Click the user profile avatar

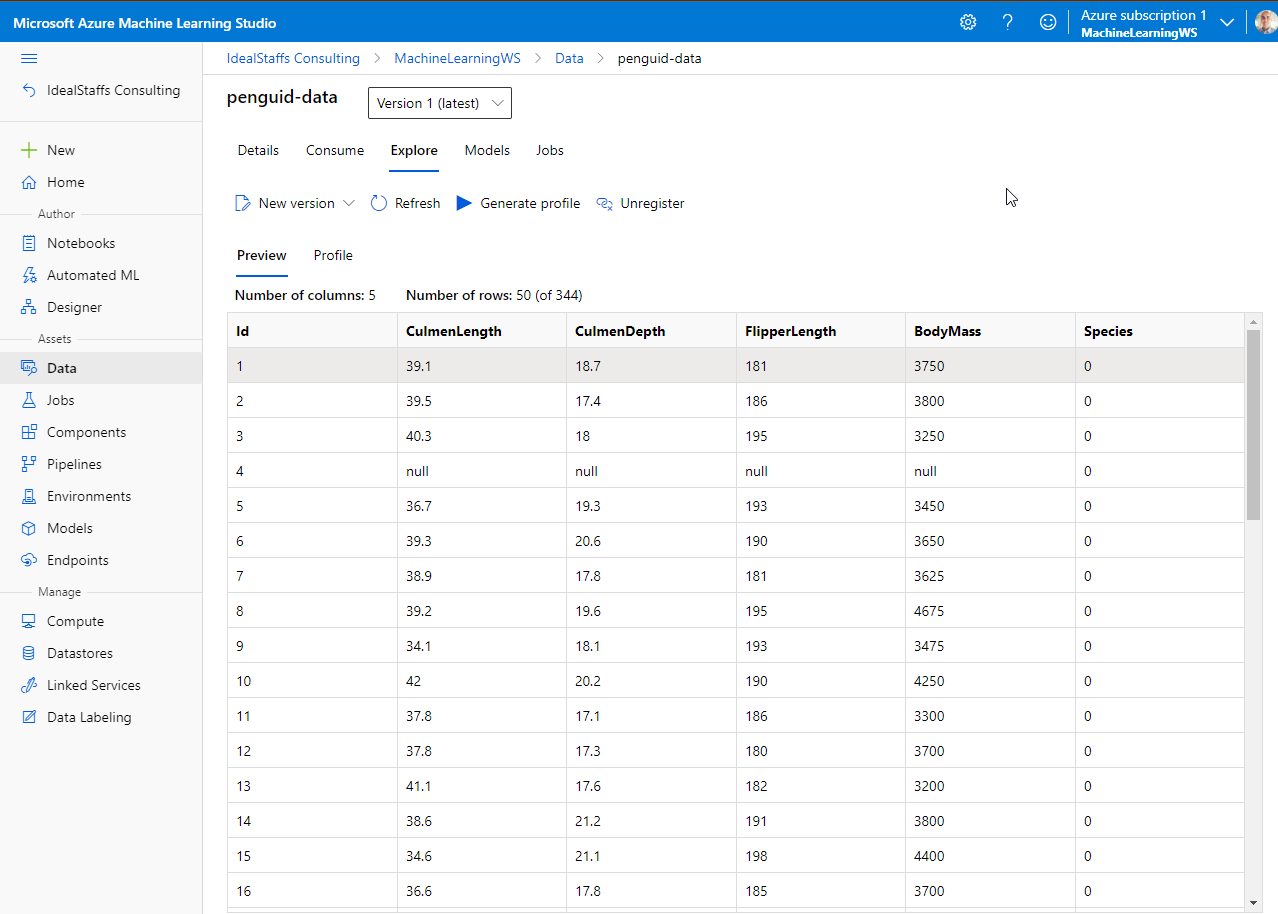coord(1266,22)
